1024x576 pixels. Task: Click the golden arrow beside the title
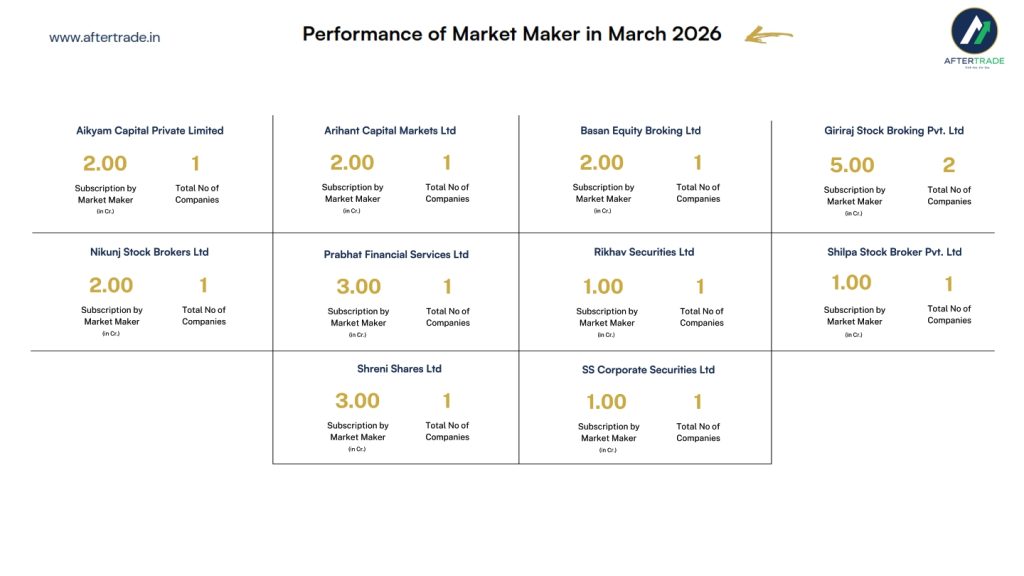[x=768, y=36]
